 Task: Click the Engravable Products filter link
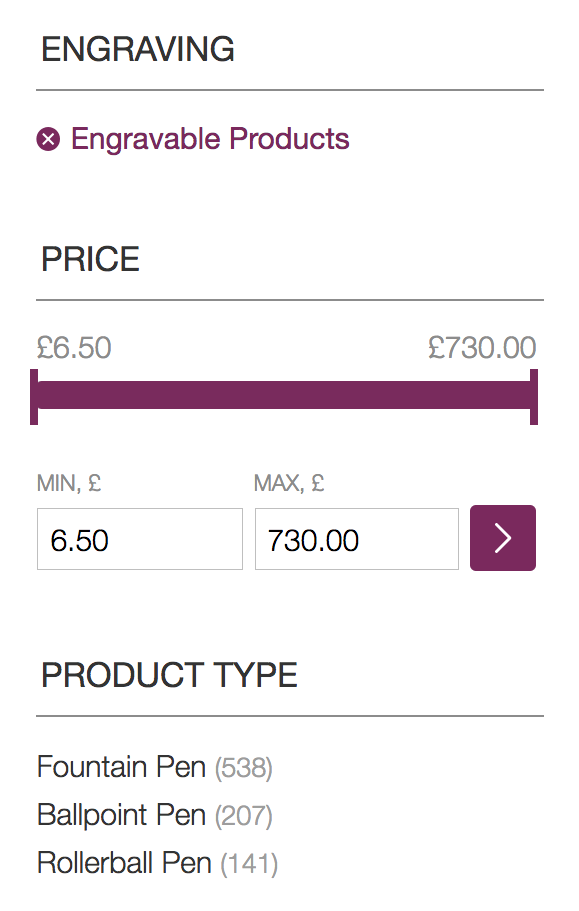coord(210,139)
